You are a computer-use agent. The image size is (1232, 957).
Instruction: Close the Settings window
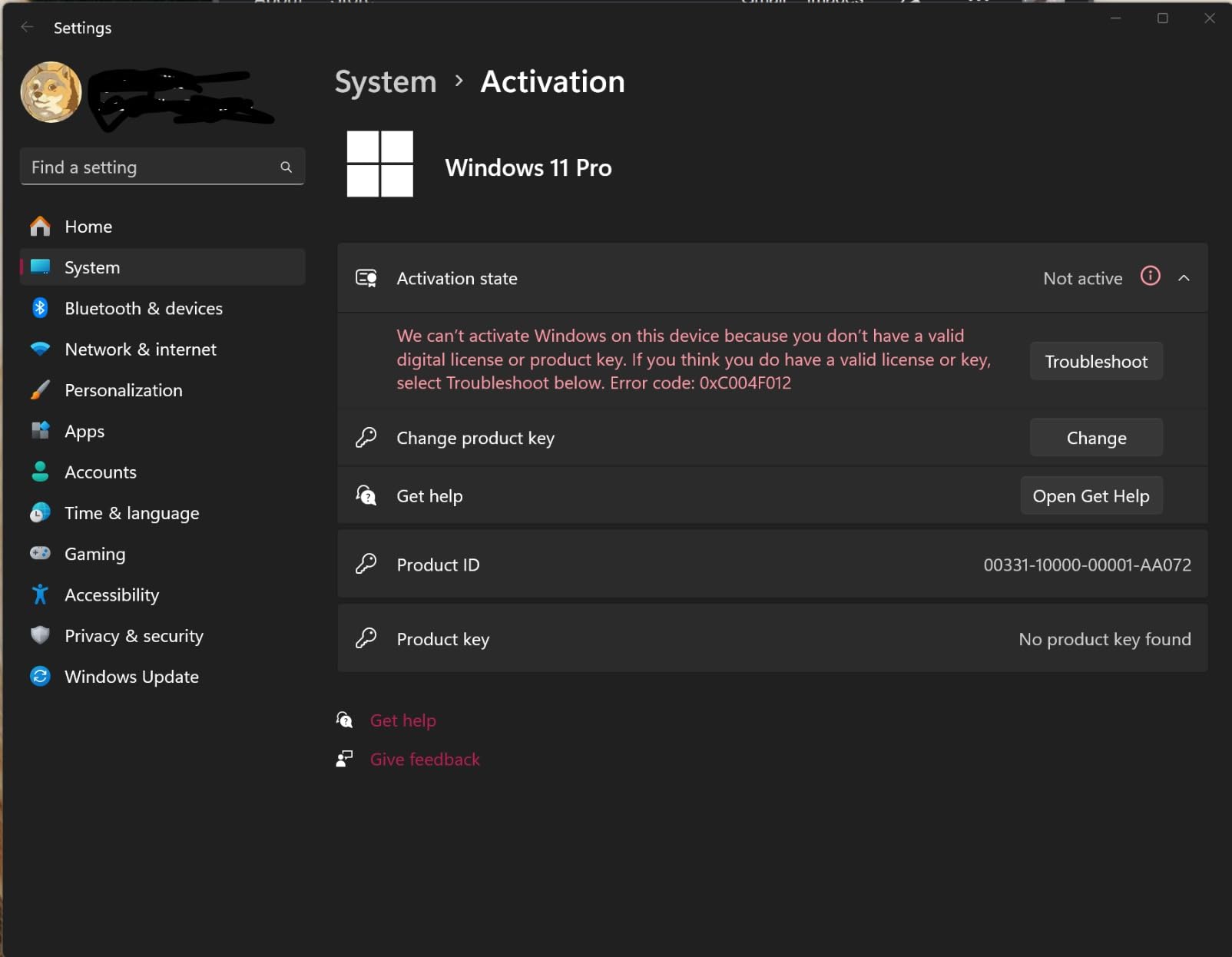coord(1210,18)
